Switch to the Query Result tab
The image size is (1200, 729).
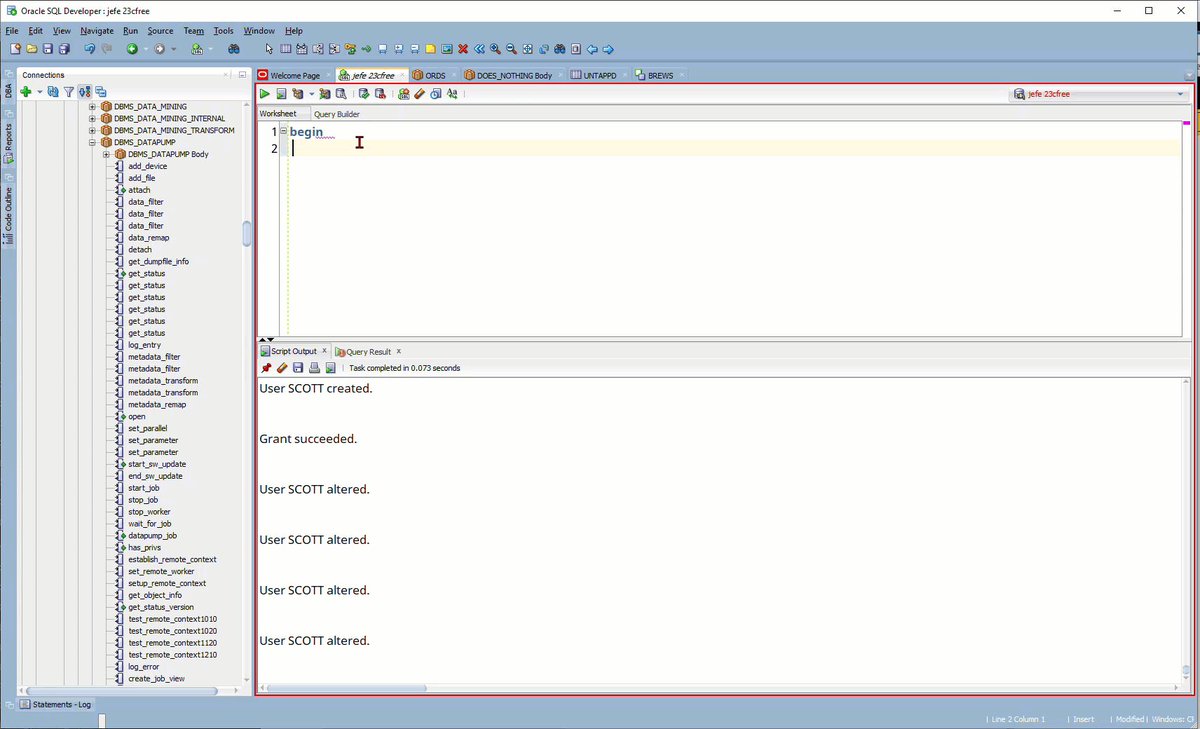[x=368, y=352]
